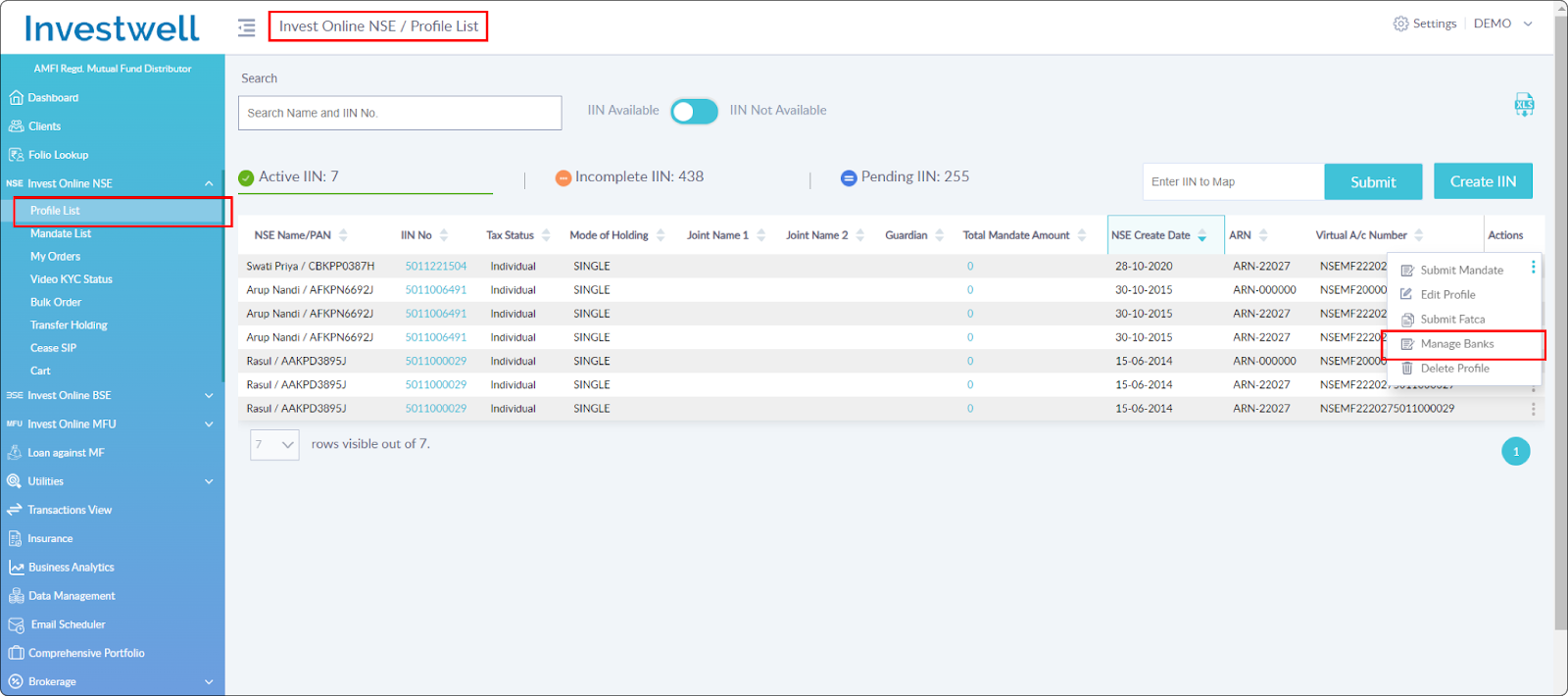The height and width of the screenshot is (696, 1568).
Task: Click the Active IIN green check icon
Action: point(247,178)
